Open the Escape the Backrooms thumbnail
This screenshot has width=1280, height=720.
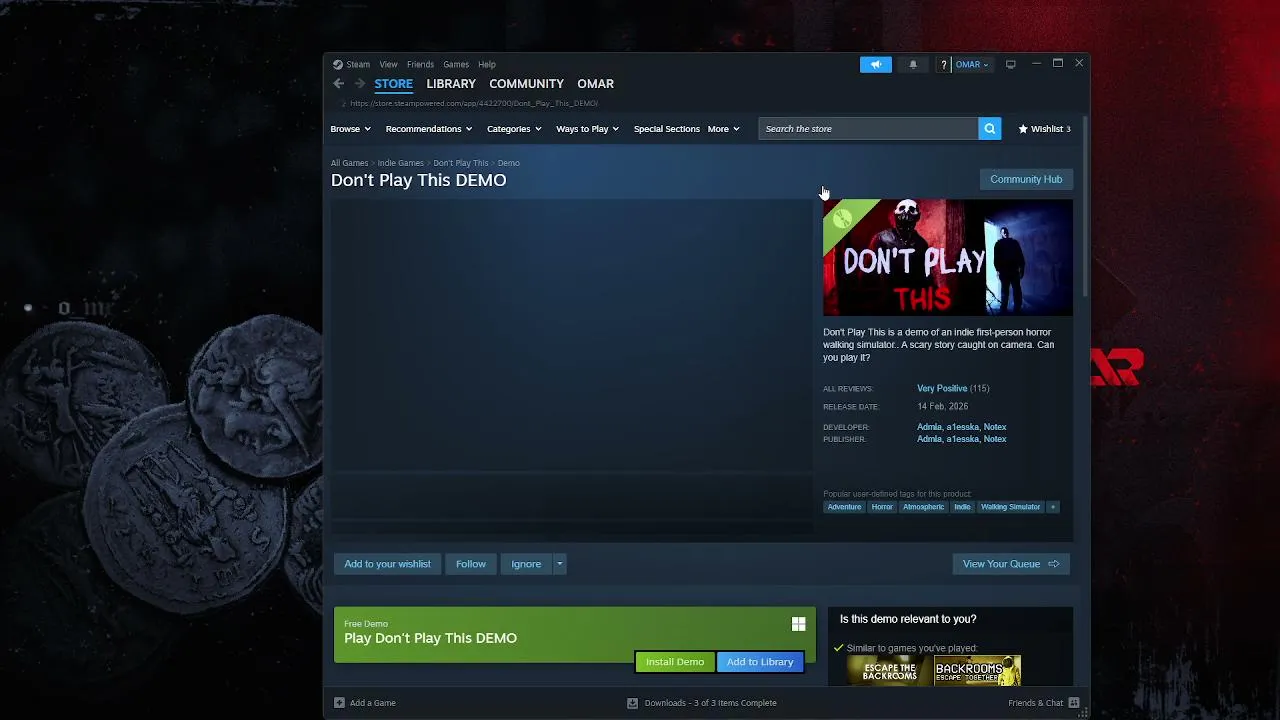[889, 671]
